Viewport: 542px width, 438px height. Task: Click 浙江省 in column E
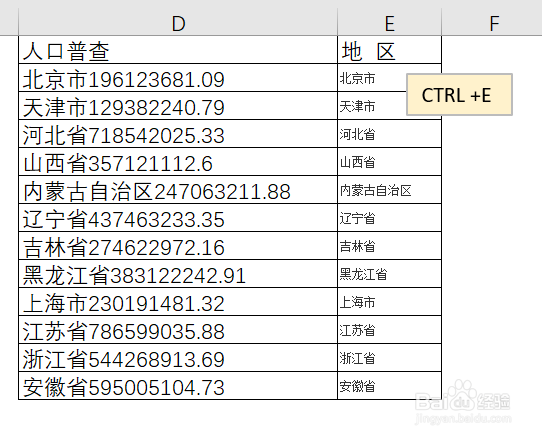(x=357, y=358)
